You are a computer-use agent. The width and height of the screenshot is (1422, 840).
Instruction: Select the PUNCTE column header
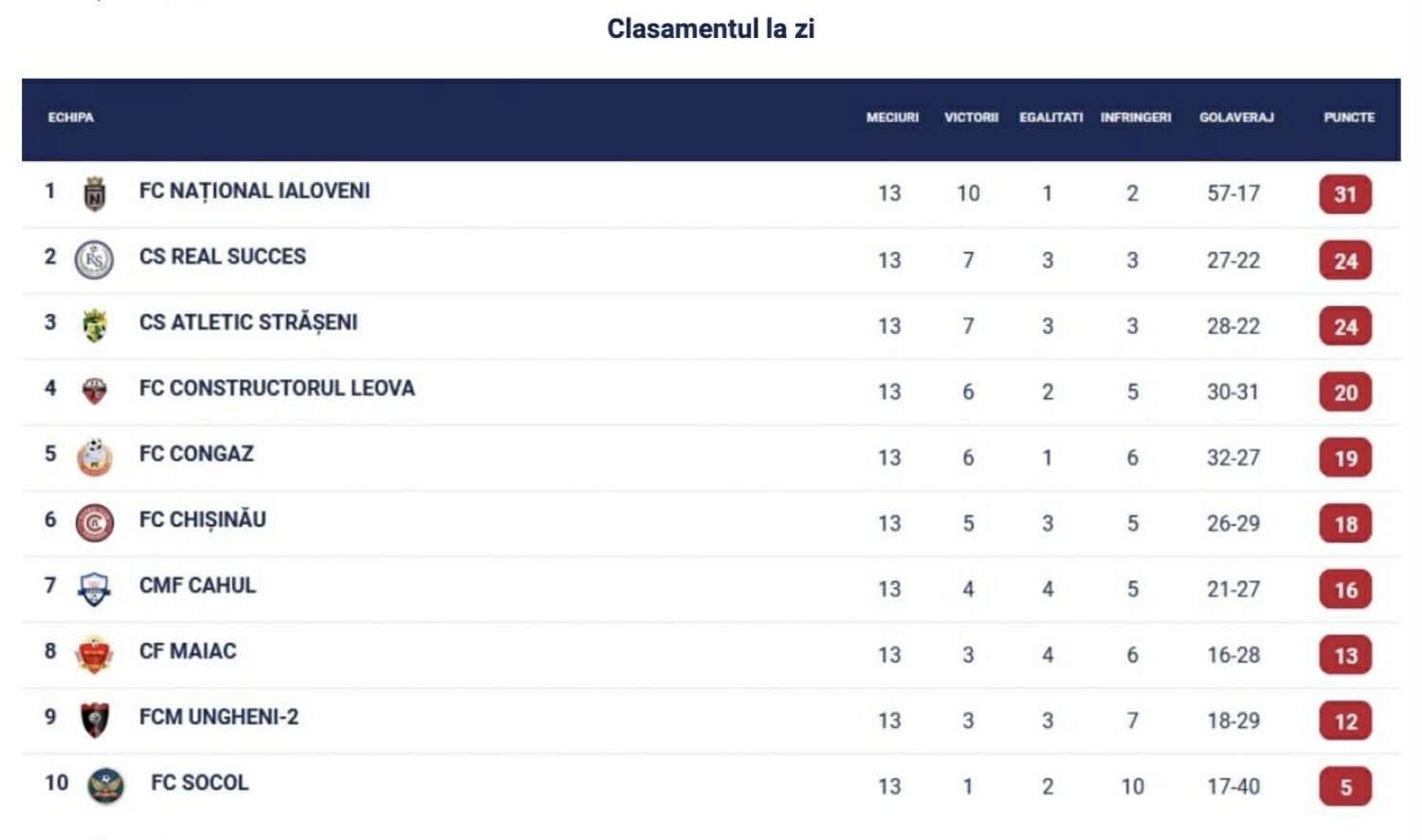click(x=1348, y=118)
